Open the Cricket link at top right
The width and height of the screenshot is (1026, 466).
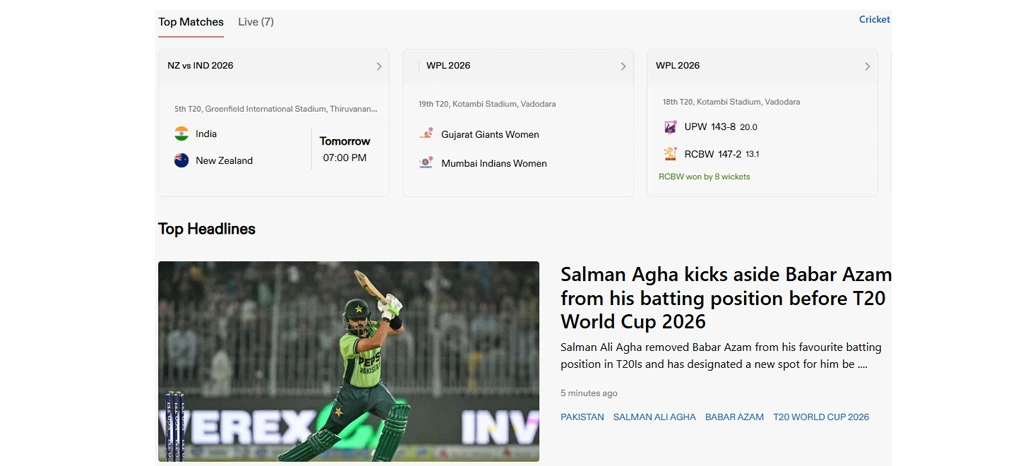(x=874, y=20)
